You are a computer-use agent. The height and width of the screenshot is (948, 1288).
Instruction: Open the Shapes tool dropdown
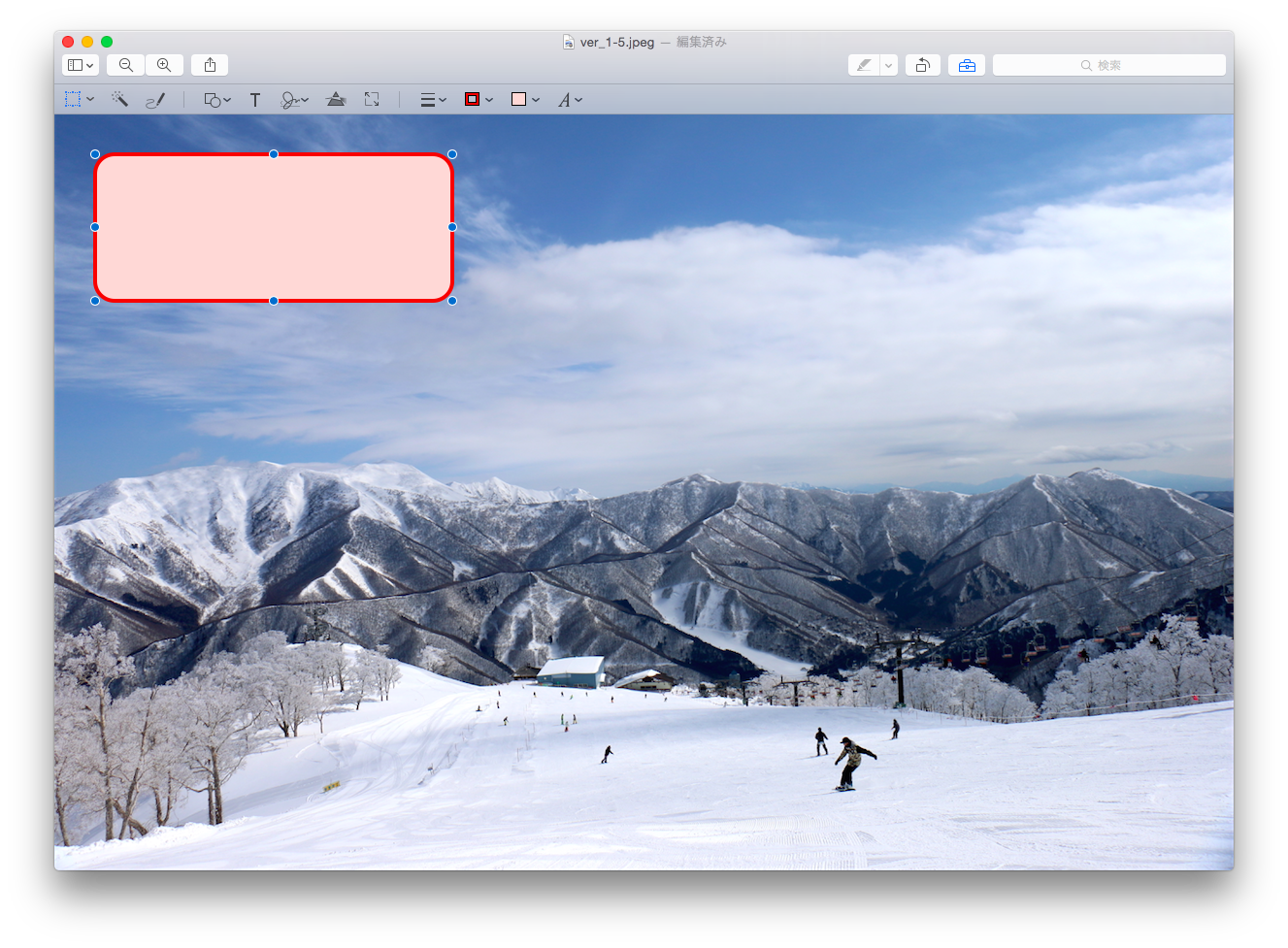[x=217, y=99]
